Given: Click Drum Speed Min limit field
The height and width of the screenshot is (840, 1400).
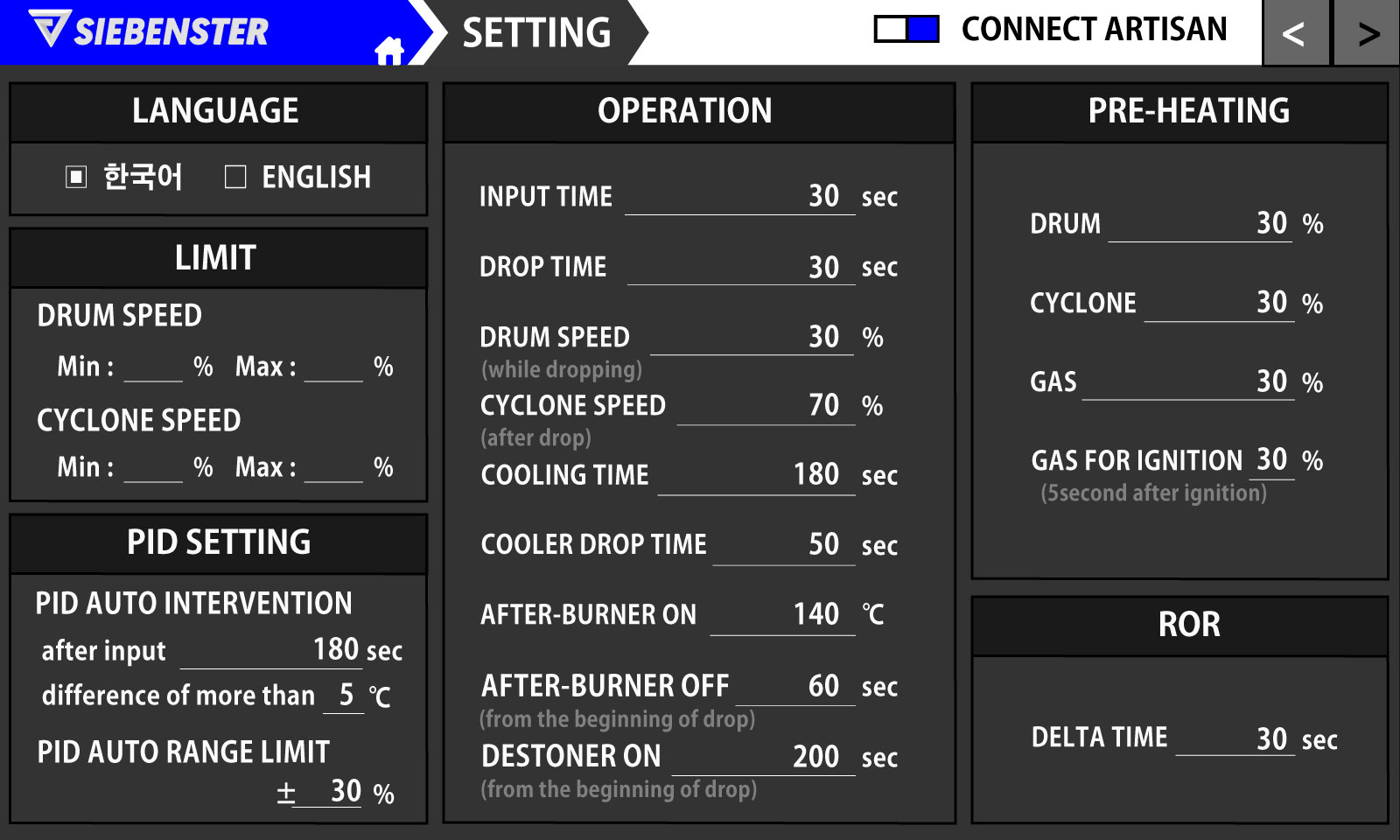Looking at the screenshot, I should (x=153, y=367).
